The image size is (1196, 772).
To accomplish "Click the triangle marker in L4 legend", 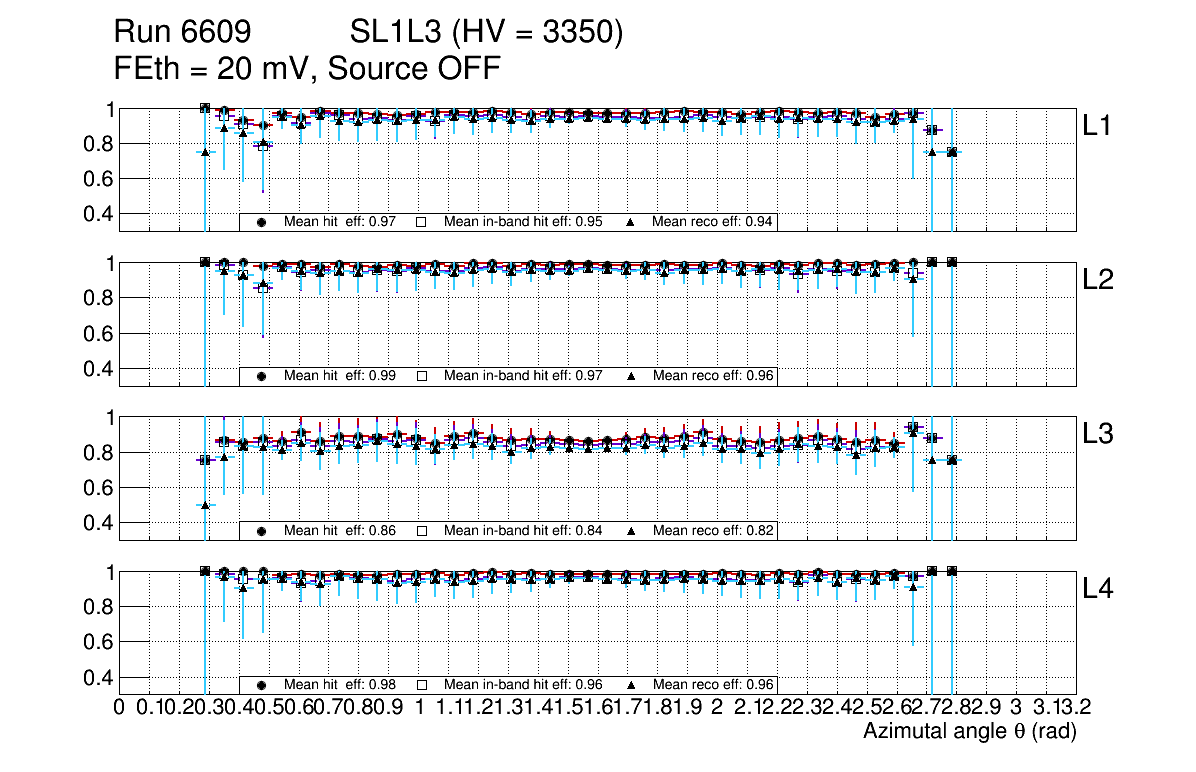I will [631, 685].
